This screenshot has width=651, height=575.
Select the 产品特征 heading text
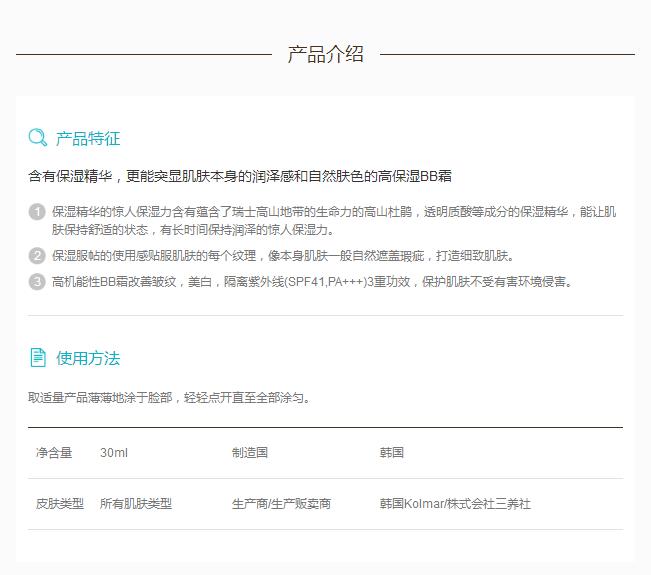88,139
